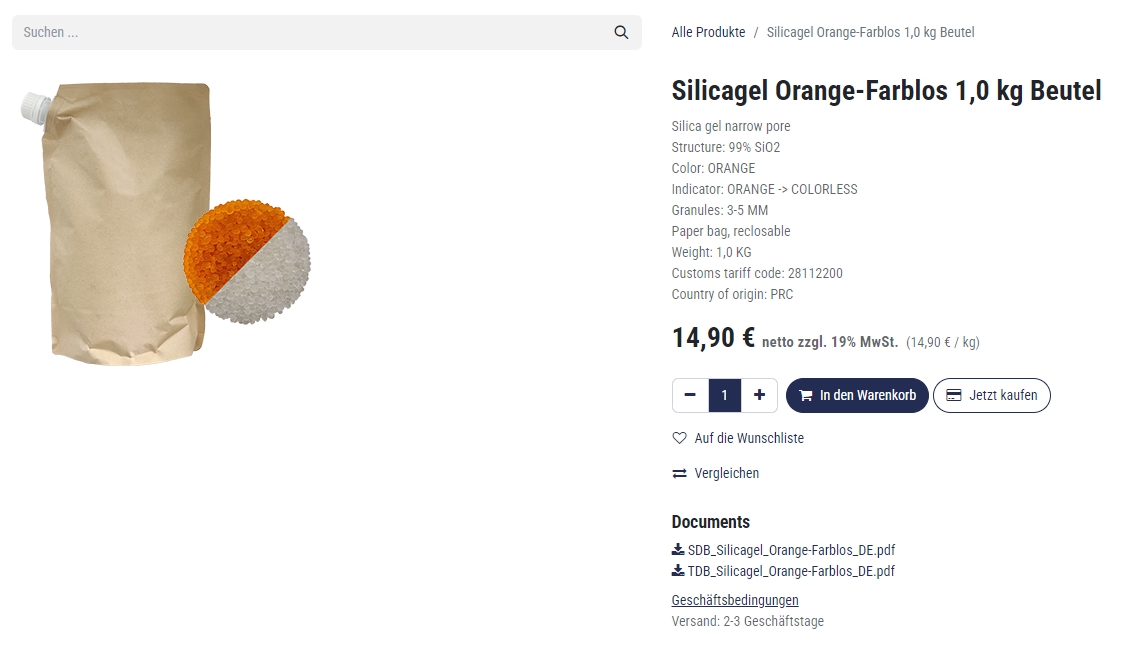Click the search magnifier icon
Screen dimensions: 1130x653
[621, 33]
